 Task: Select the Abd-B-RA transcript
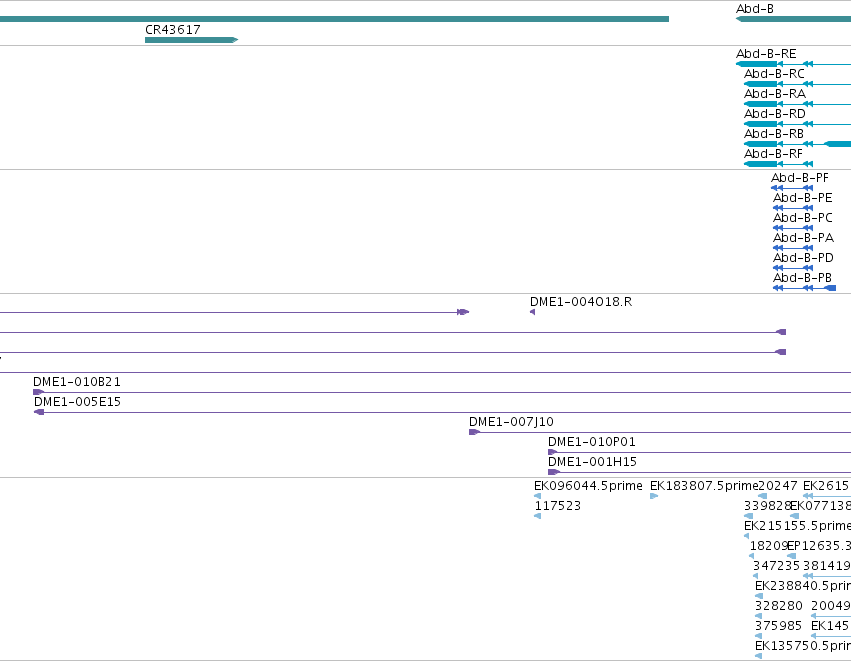tap(797, 104)
